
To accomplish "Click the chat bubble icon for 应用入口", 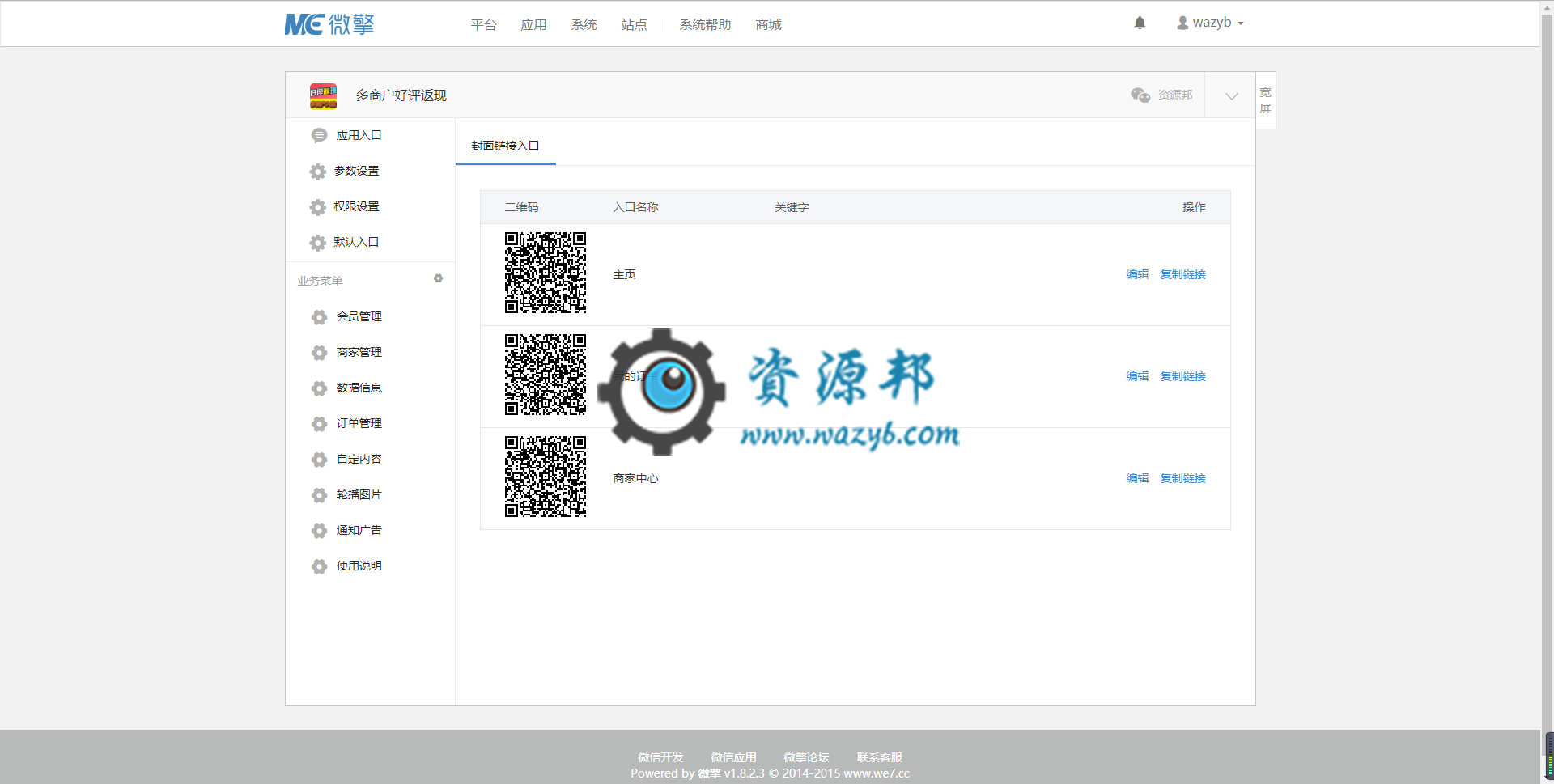I will pos(319,136).
